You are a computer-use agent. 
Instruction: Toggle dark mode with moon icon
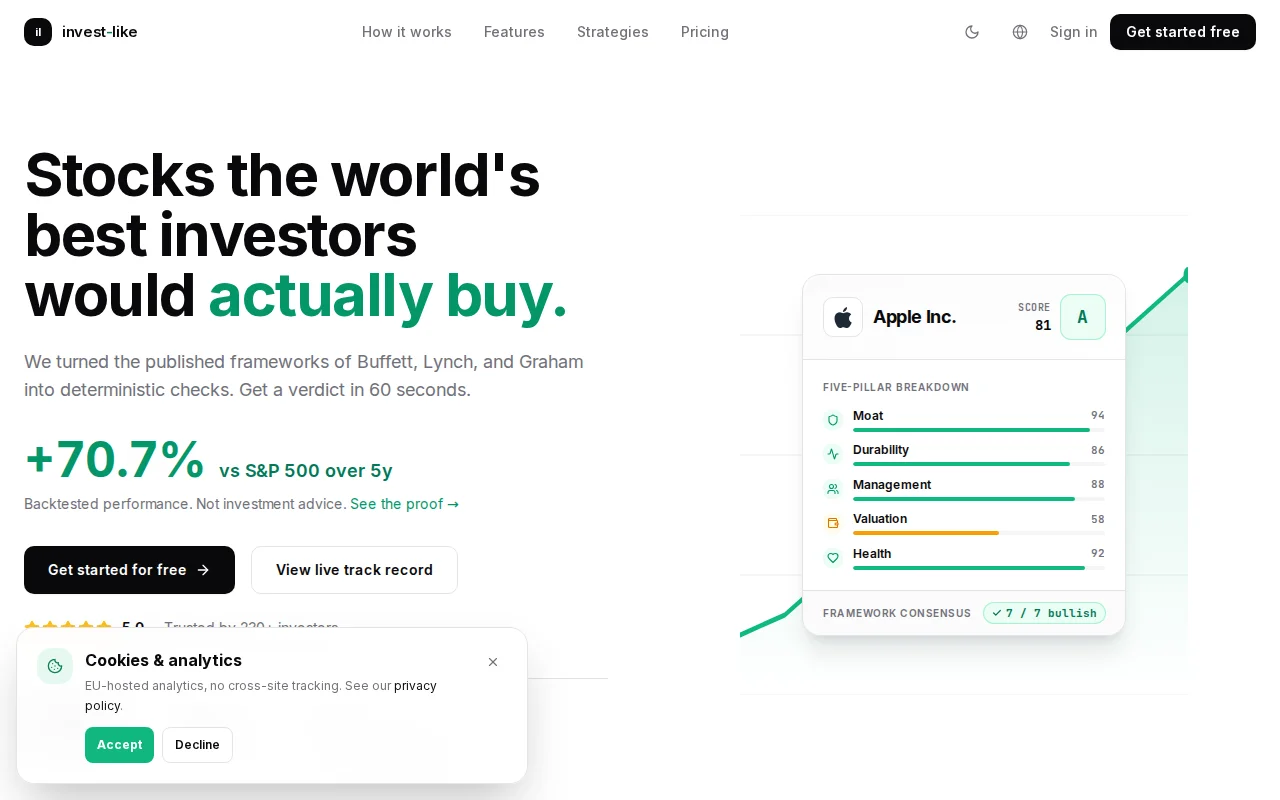pos(972,32)
